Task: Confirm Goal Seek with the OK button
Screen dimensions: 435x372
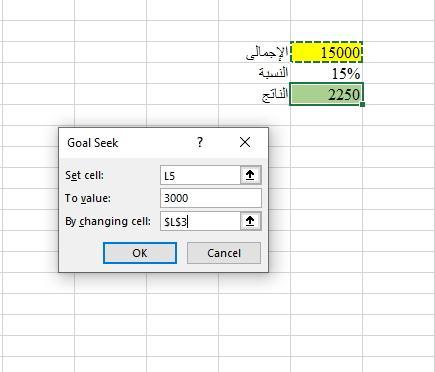Action: 140,253
